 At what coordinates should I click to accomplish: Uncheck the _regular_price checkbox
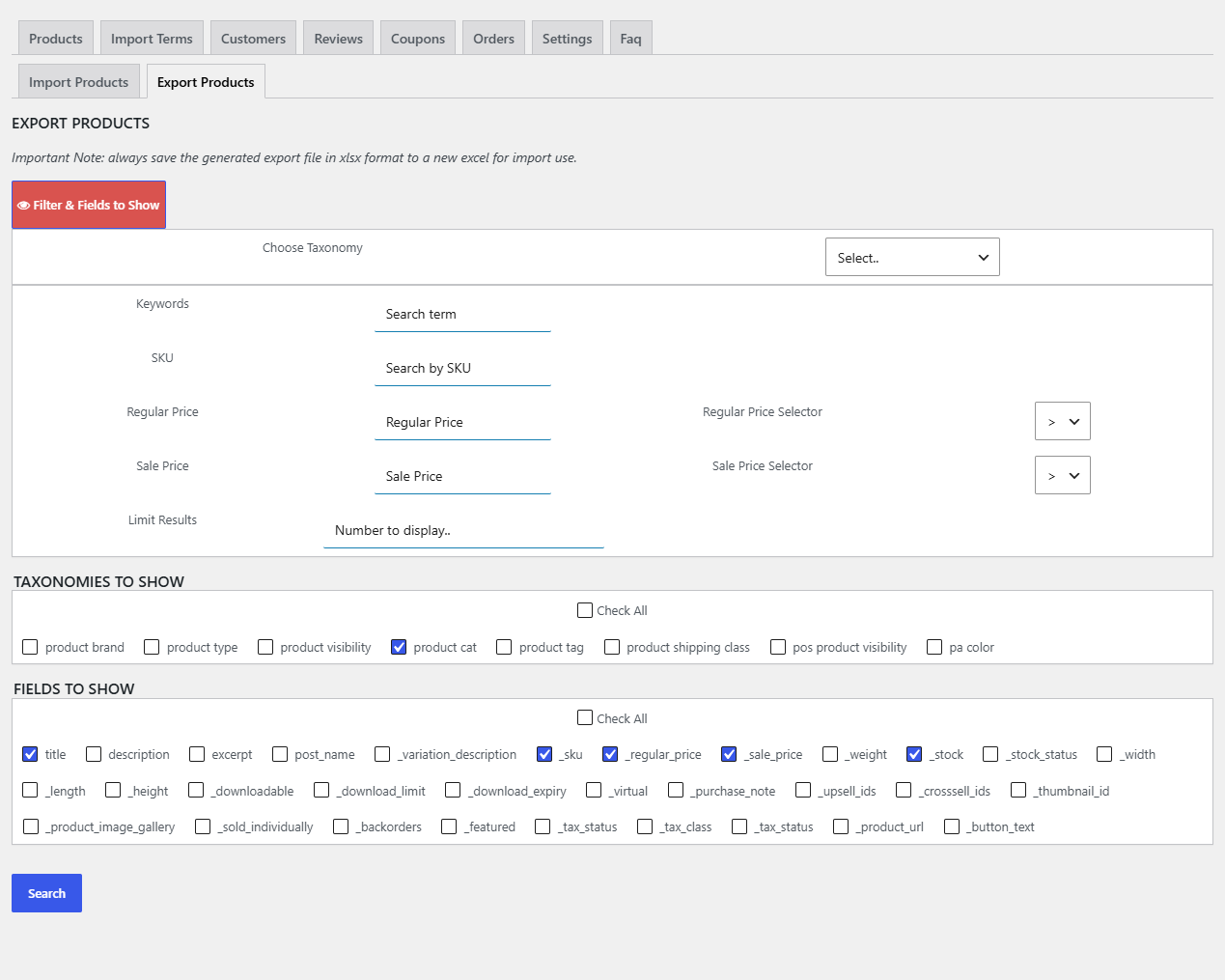pyautogui.click(x=610, y=754)
